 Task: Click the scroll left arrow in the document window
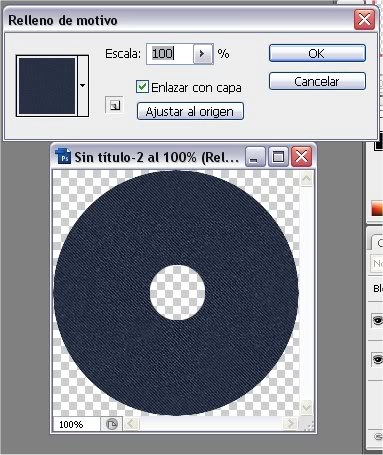tap(131, 424)
